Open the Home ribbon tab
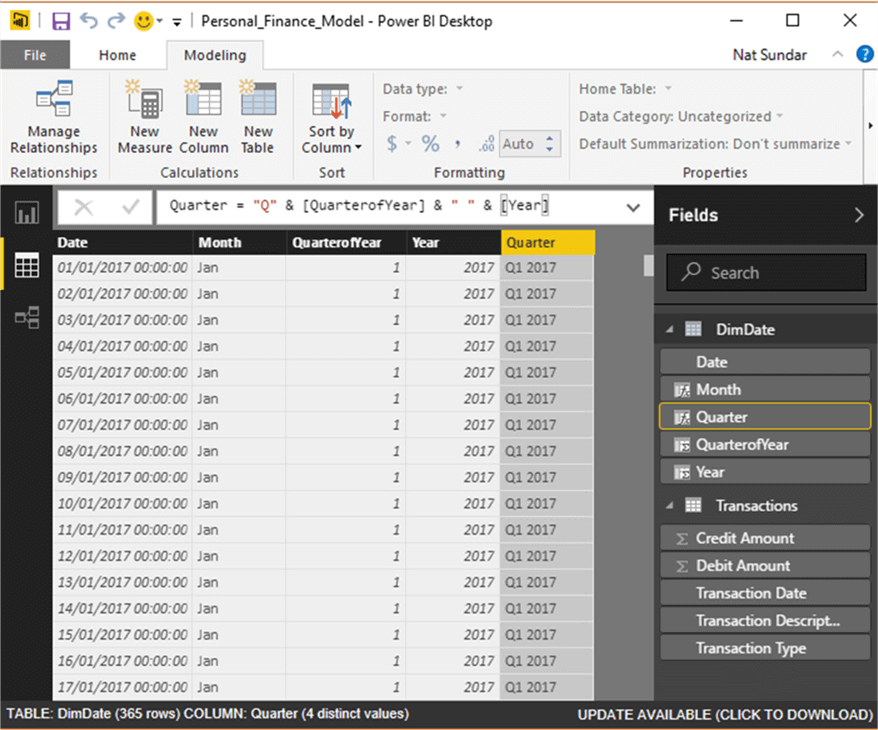This screenshot has width=878, height=730. click(118, 56)
